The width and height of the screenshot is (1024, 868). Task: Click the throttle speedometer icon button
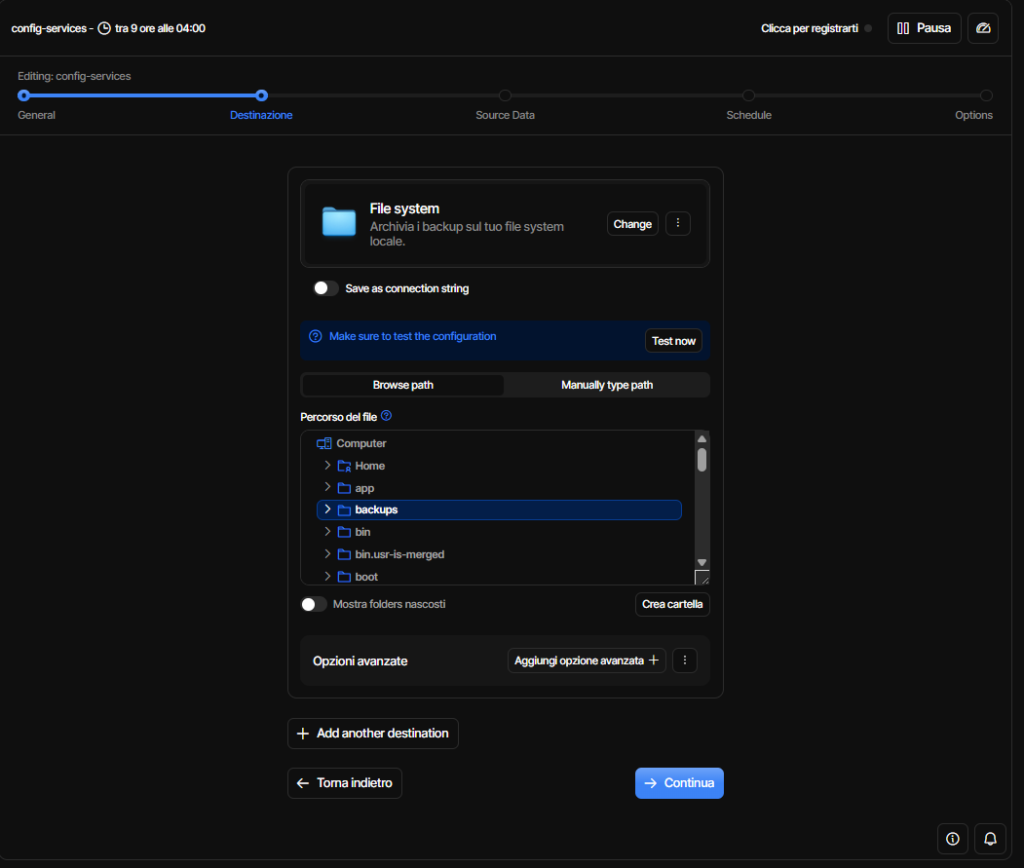click(982, 28)
